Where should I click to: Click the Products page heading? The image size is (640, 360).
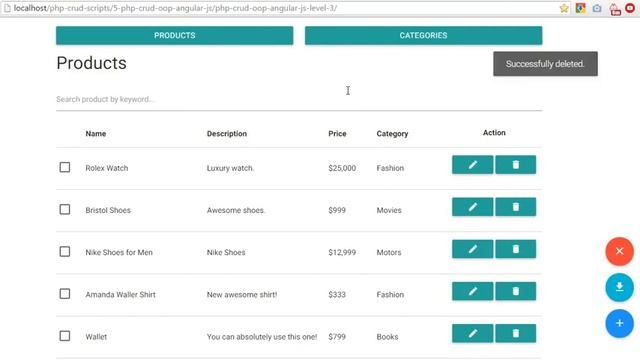pyautogui.click(x=91, y=63)
